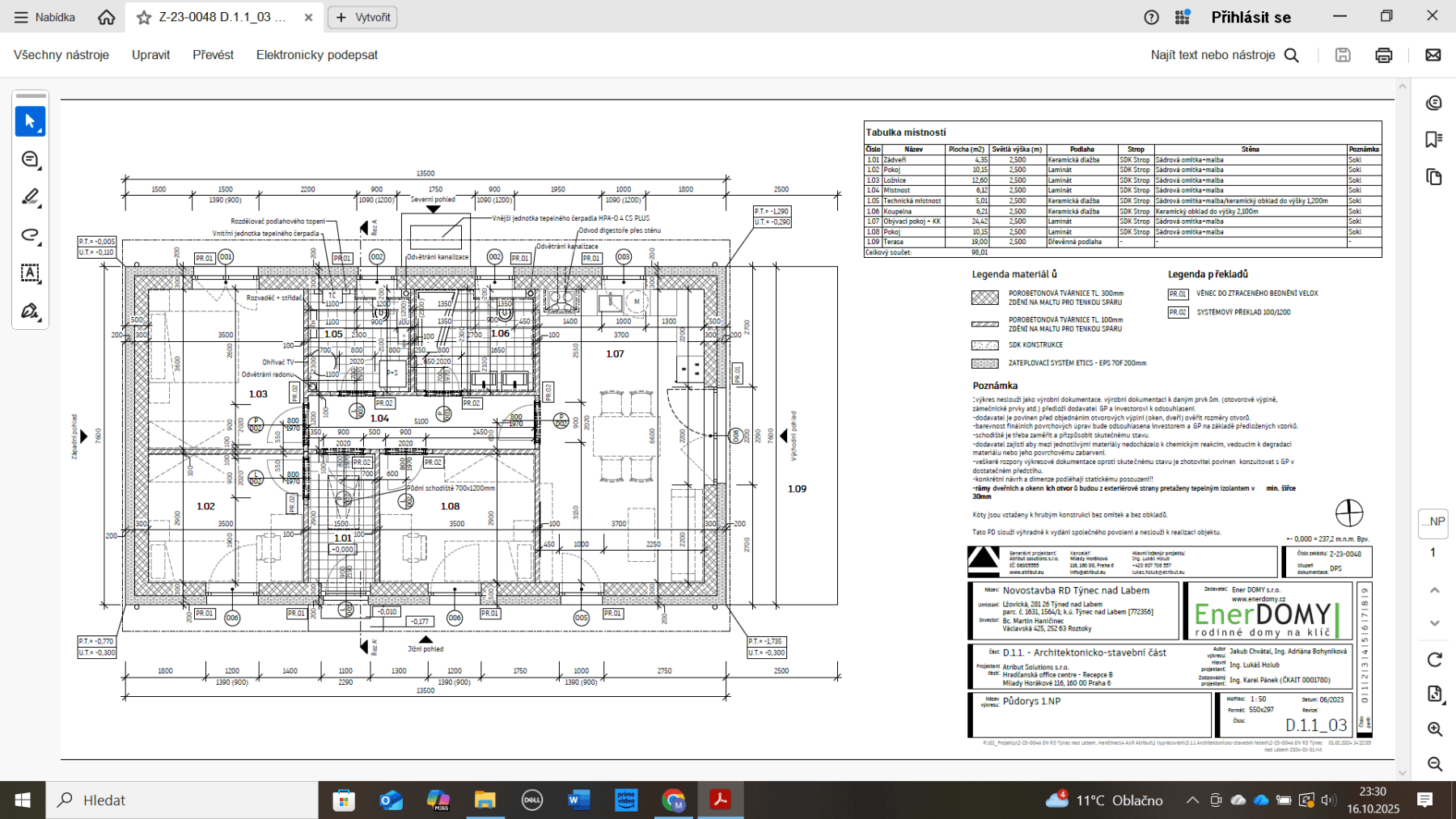Open Adobe Acrobat from the taskbar
The image size is (1456, 819).
pyautogui.click(x=720, y=800)
